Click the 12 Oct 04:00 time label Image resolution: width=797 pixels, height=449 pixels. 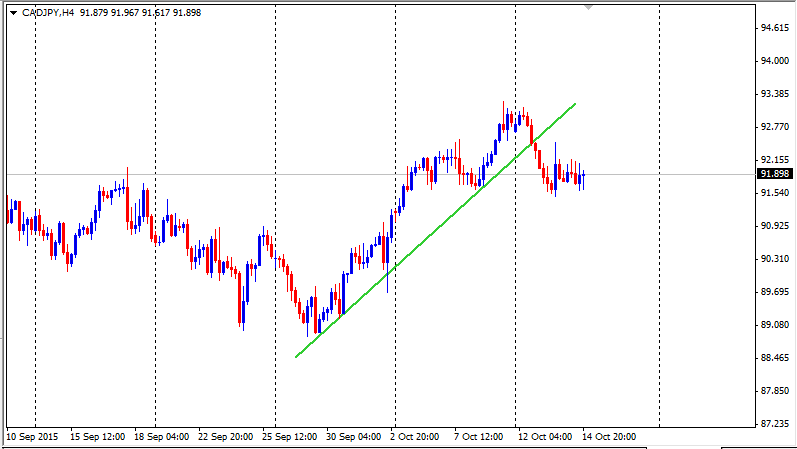coord(545,437)
